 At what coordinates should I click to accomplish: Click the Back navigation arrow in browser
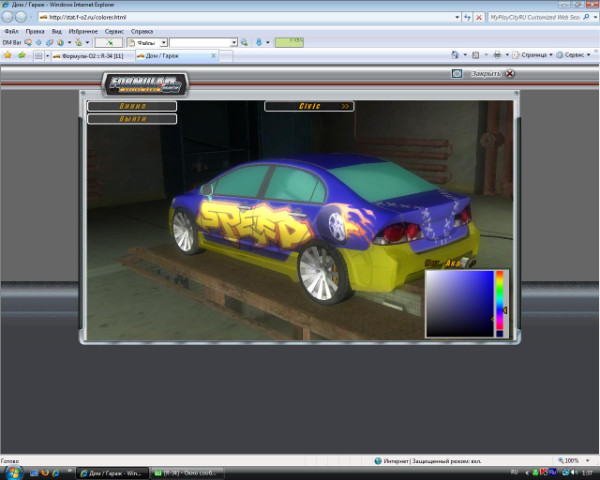tap(9, 17)
